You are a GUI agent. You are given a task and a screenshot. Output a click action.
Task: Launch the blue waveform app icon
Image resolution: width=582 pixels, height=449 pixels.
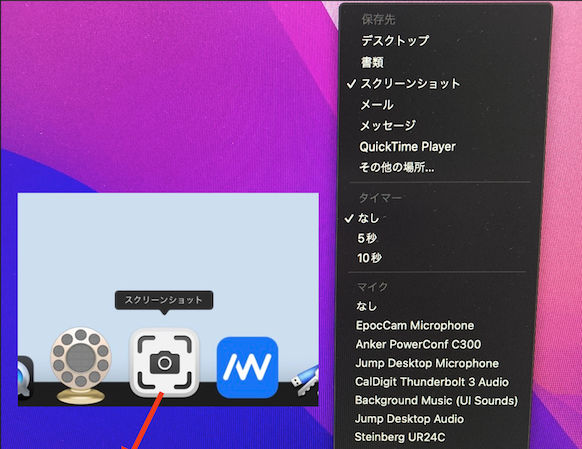(x=247, y=367)
